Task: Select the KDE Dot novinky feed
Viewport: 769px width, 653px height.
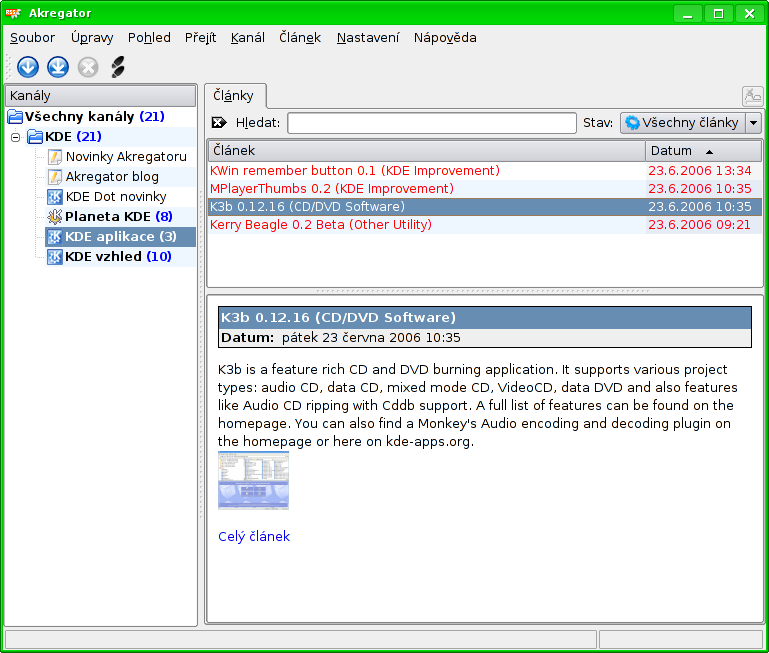Action: 116,197
